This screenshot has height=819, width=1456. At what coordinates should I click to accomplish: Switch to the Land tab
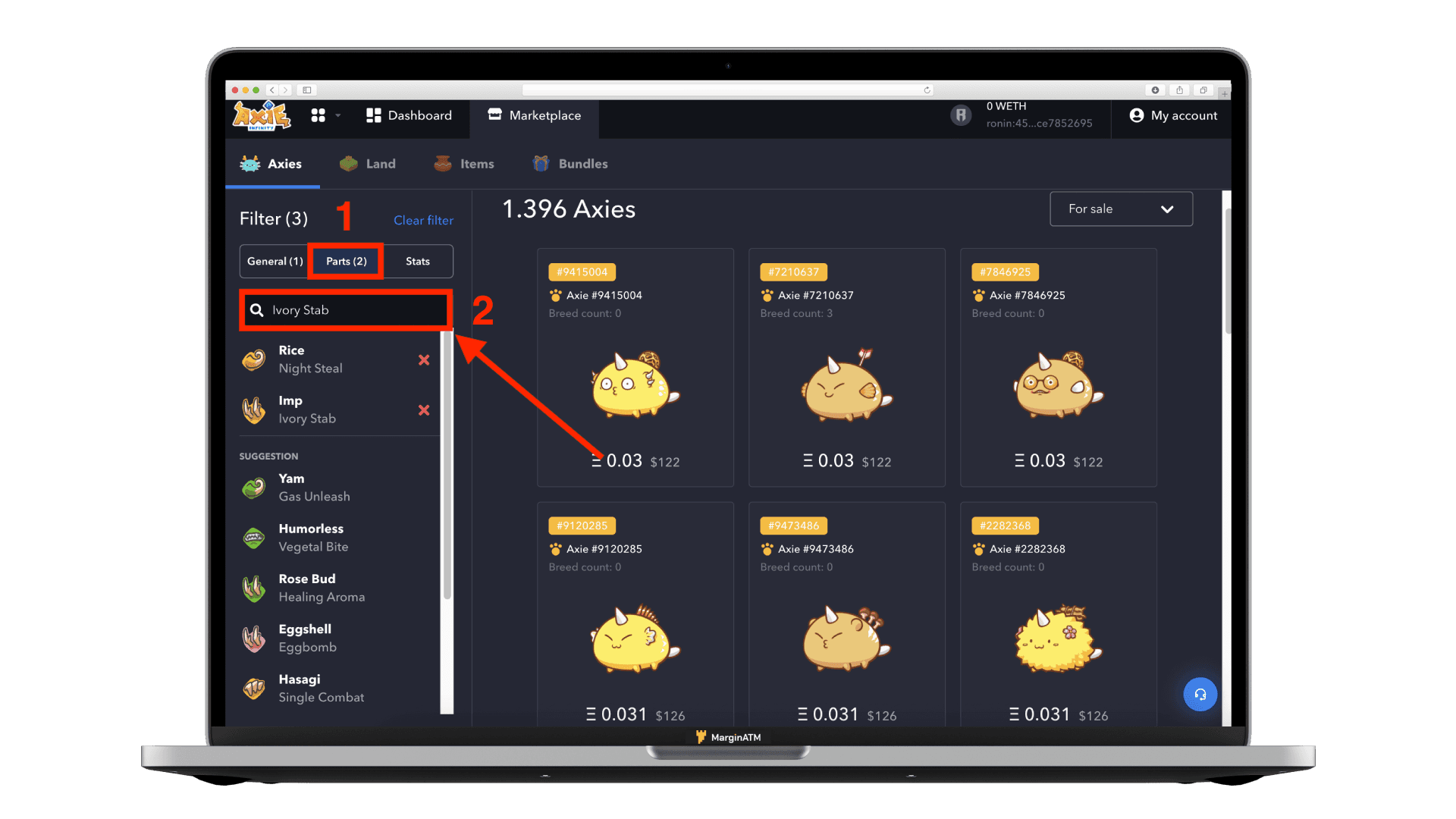pyautogui.click(x=368, y=164)
